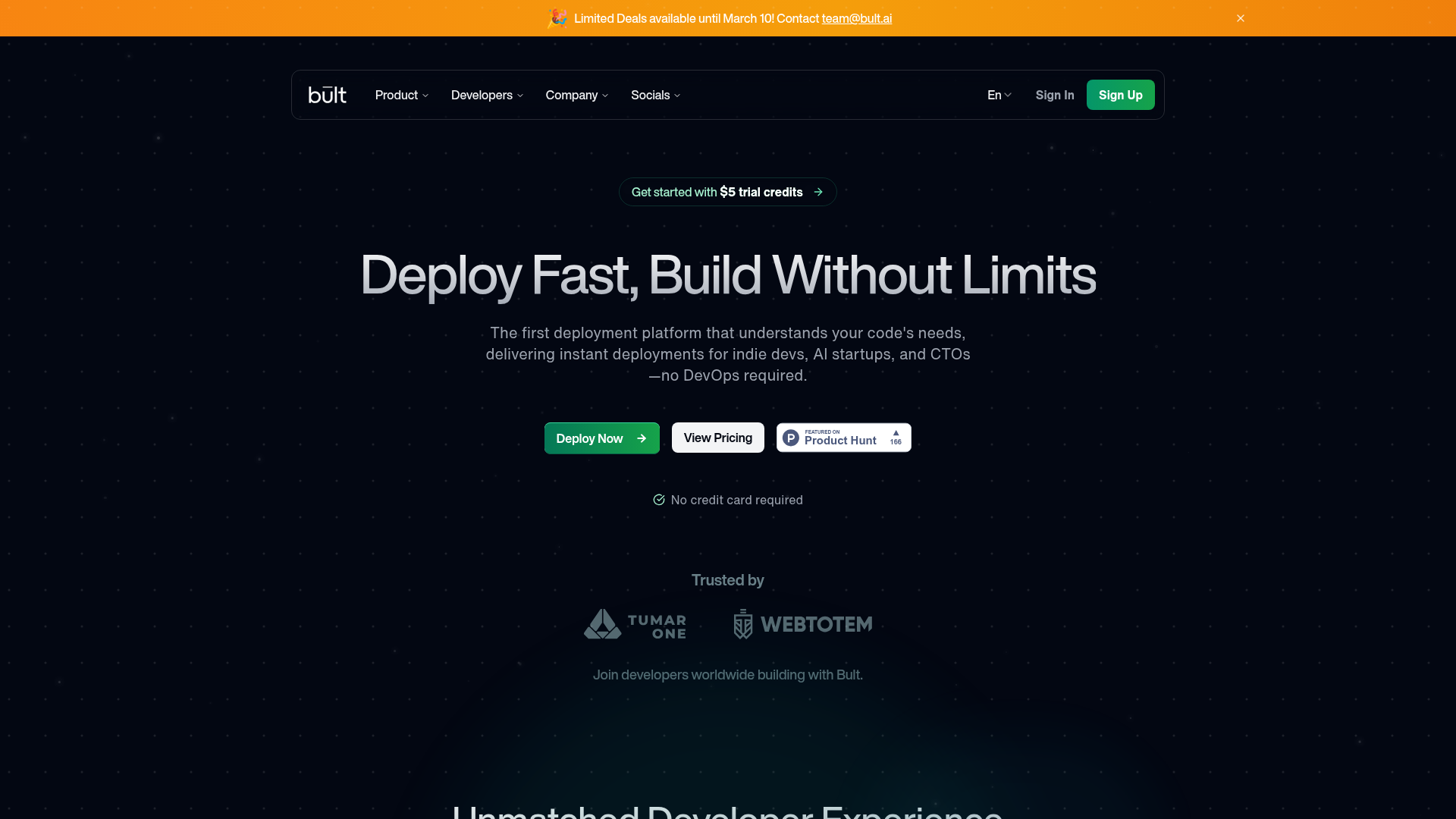Open the Socials nav menu
1456x819 pixels.
click(x=655, y=95)
